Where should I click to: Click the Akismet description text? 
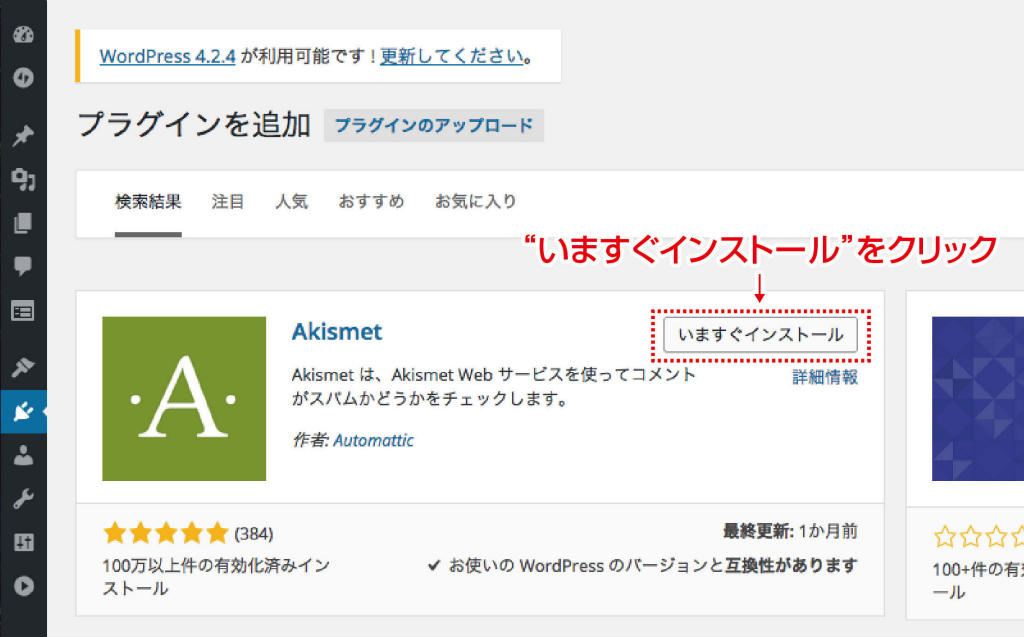493,386
